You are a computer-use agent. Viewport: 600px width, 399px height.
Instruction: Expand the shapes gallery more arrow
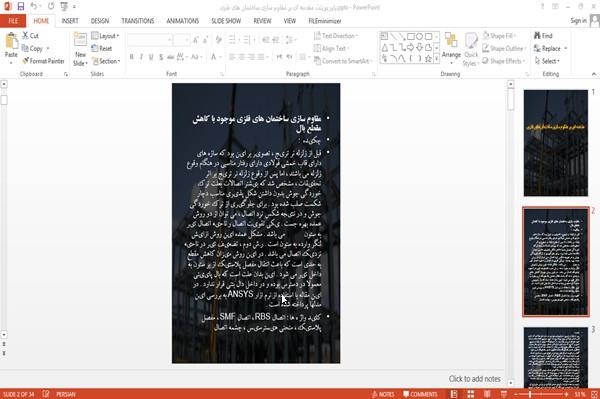coord(436,59)
